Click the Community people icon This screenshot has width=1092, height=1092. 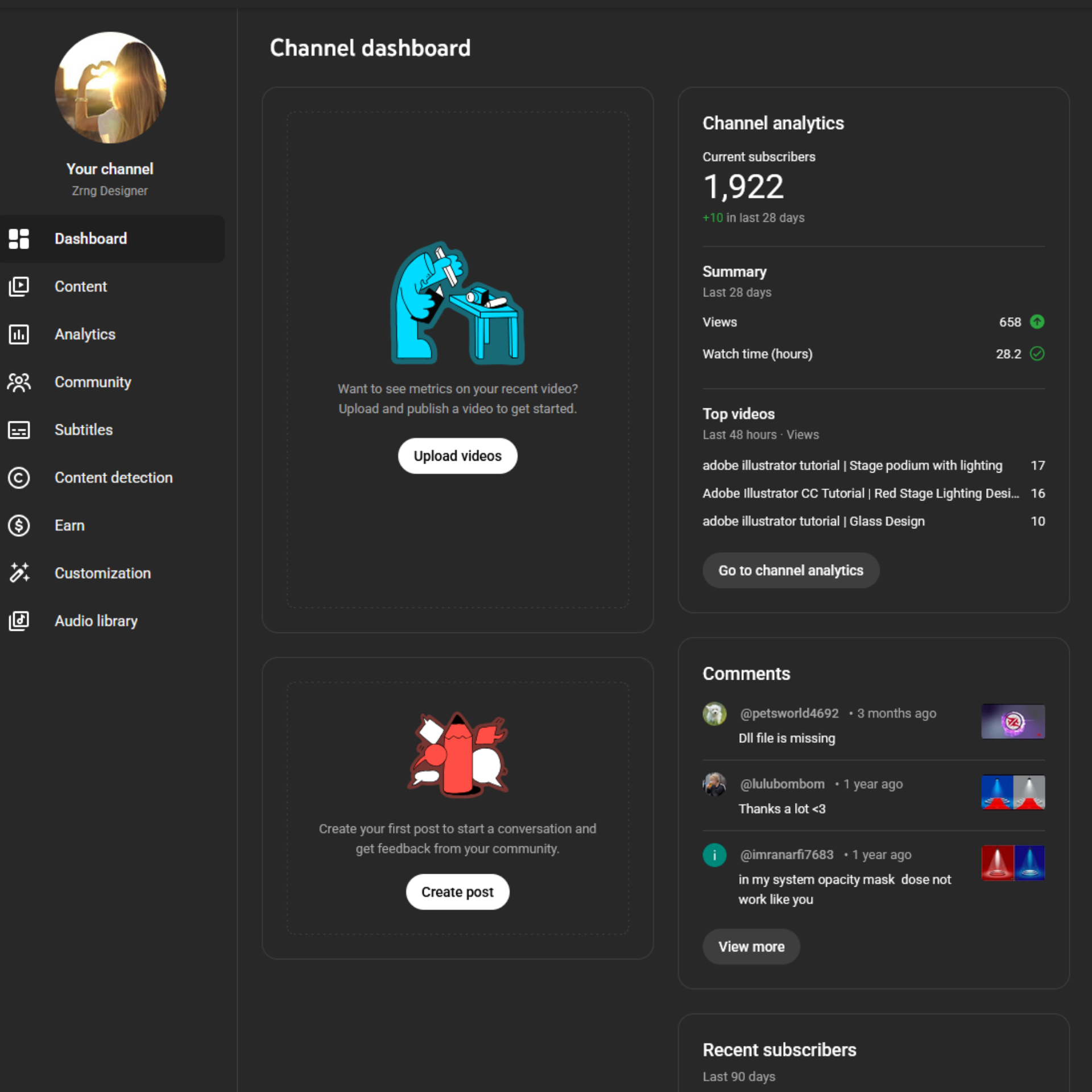click(19, 382)
